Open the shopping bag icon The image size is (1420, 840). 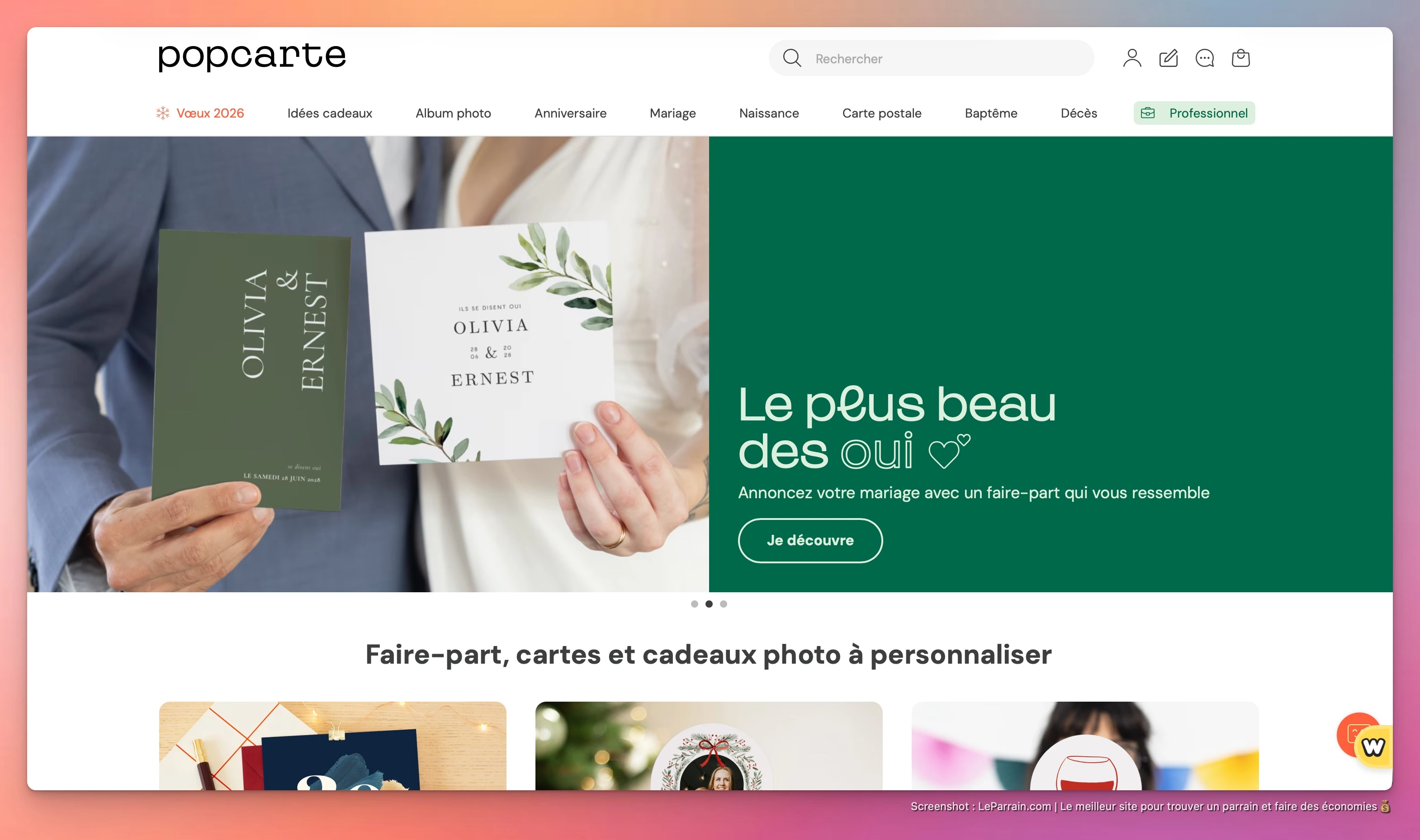[x=1240, y=57]
